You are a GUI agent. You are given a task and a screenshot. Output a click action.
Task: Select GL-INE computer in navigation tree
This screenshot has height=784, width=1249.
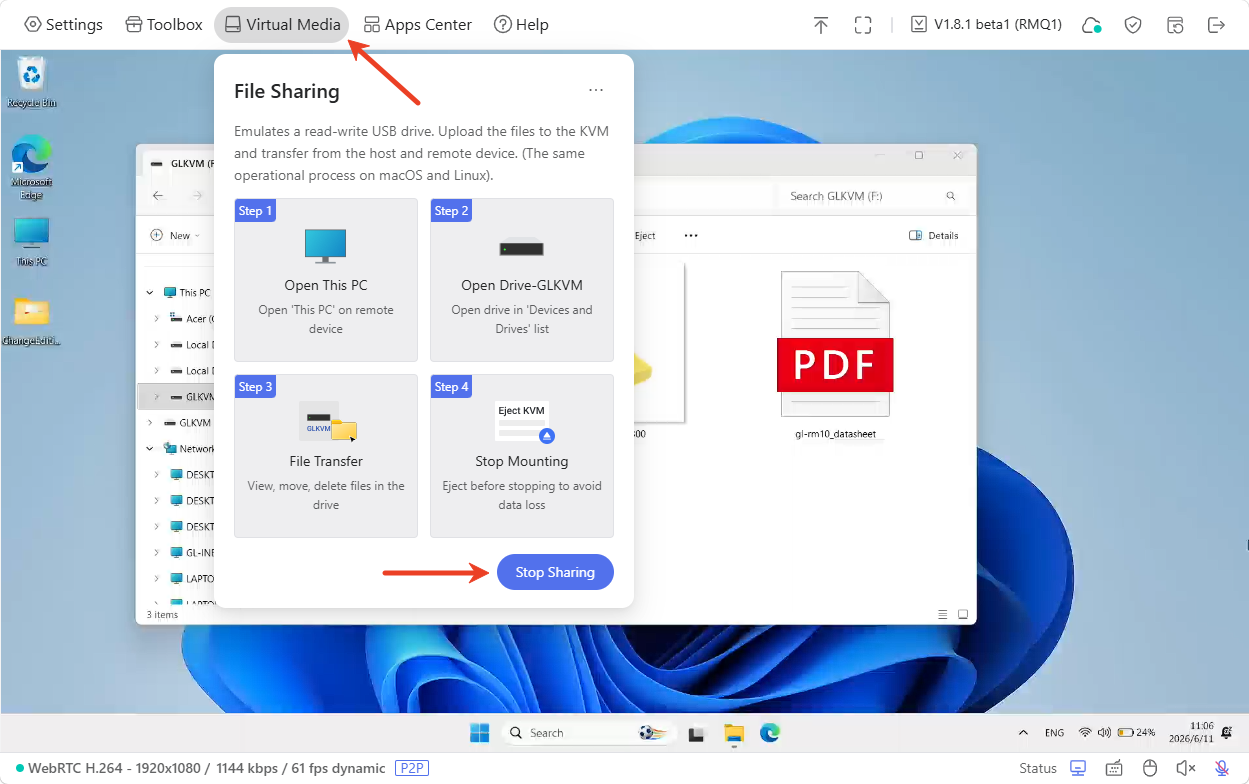pyautogui.click(x=193, y=552)
